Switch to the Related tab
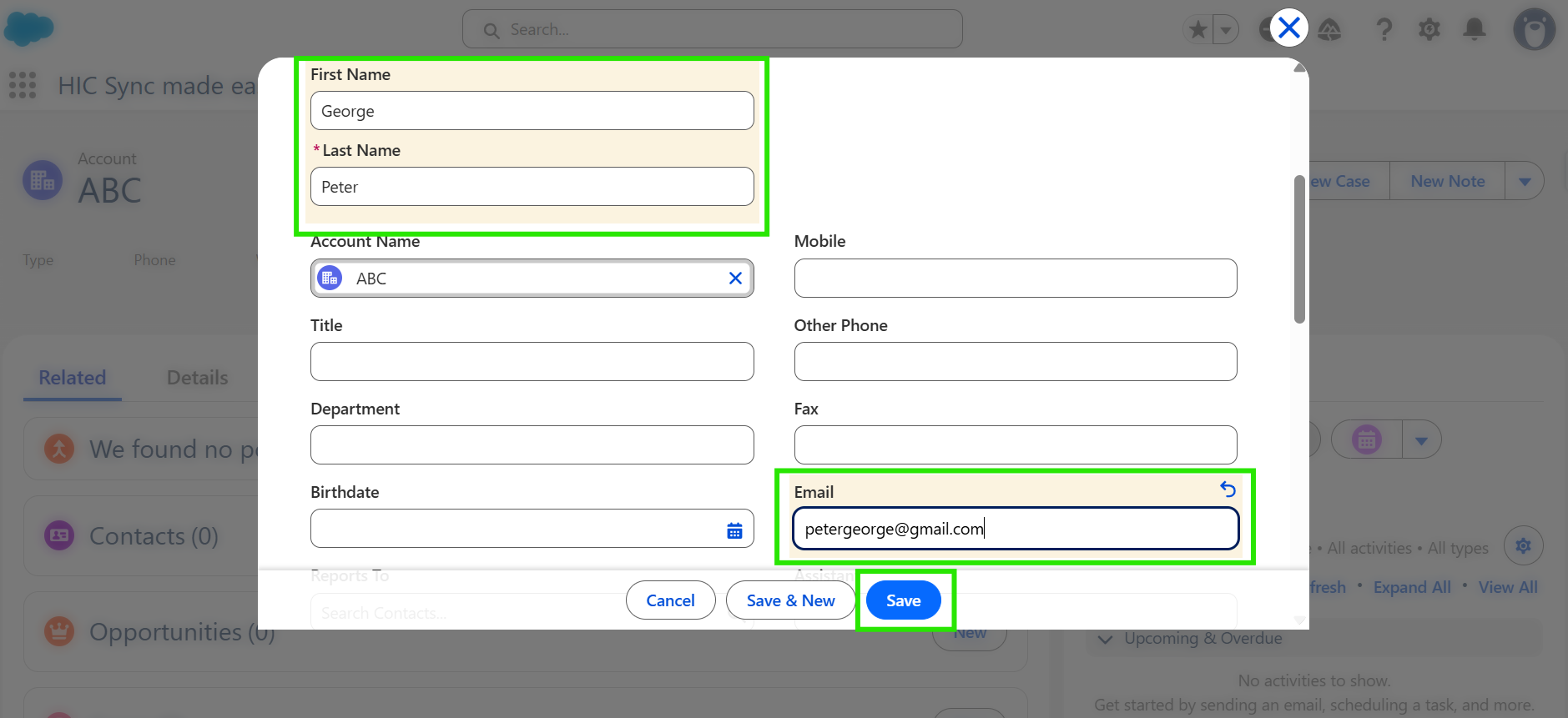The width and height of the screenshot is (1568, 718). [73, 378]
